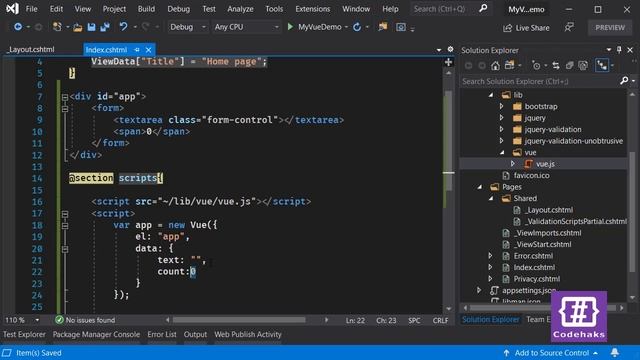The image size is (640, 360).
Task: Click the Redo icon
Action: coord(145,27)
